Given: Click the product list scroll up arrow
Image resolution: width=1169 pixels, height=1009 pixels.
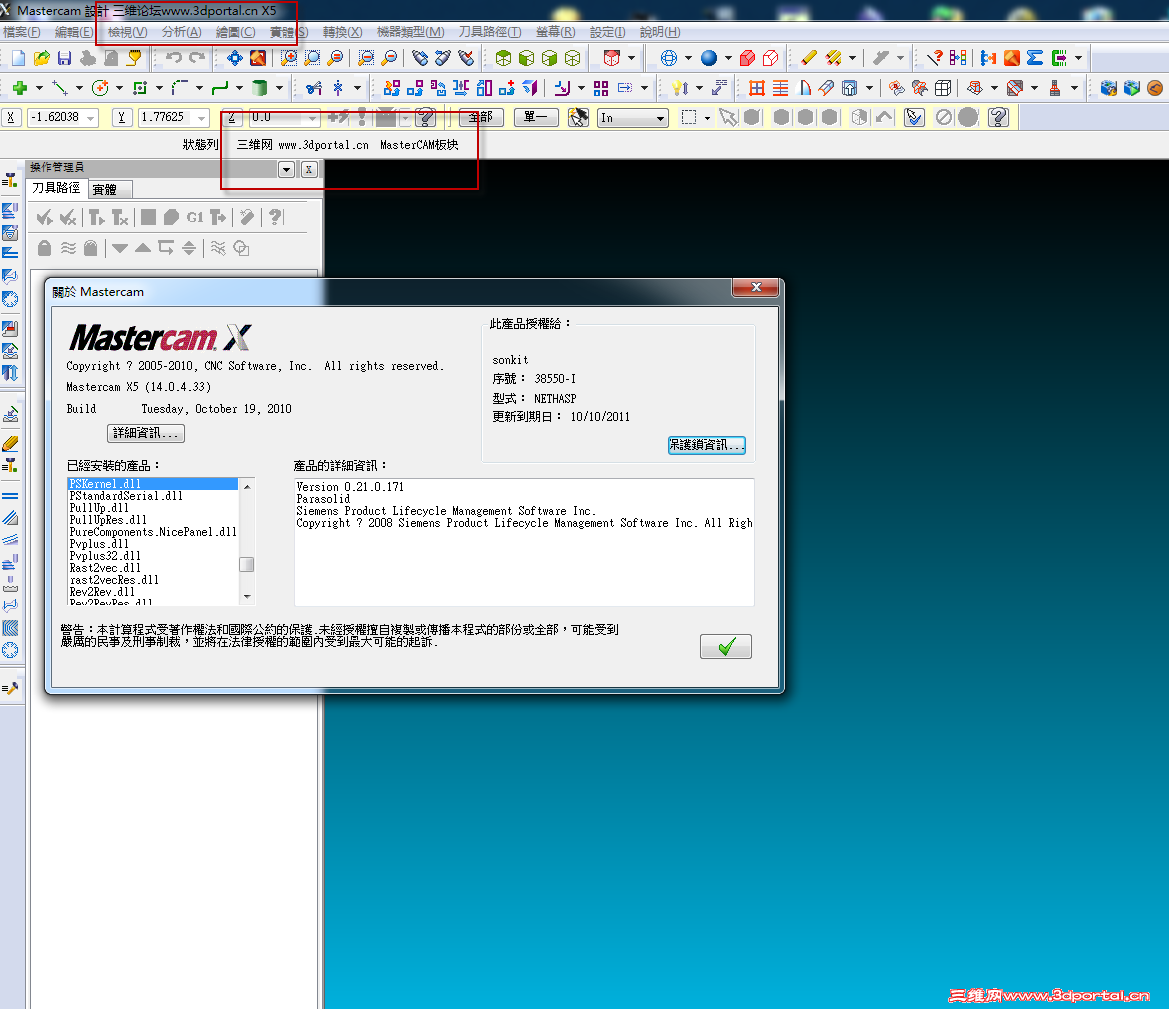Looking at the screenshot, I should point(247,486).
